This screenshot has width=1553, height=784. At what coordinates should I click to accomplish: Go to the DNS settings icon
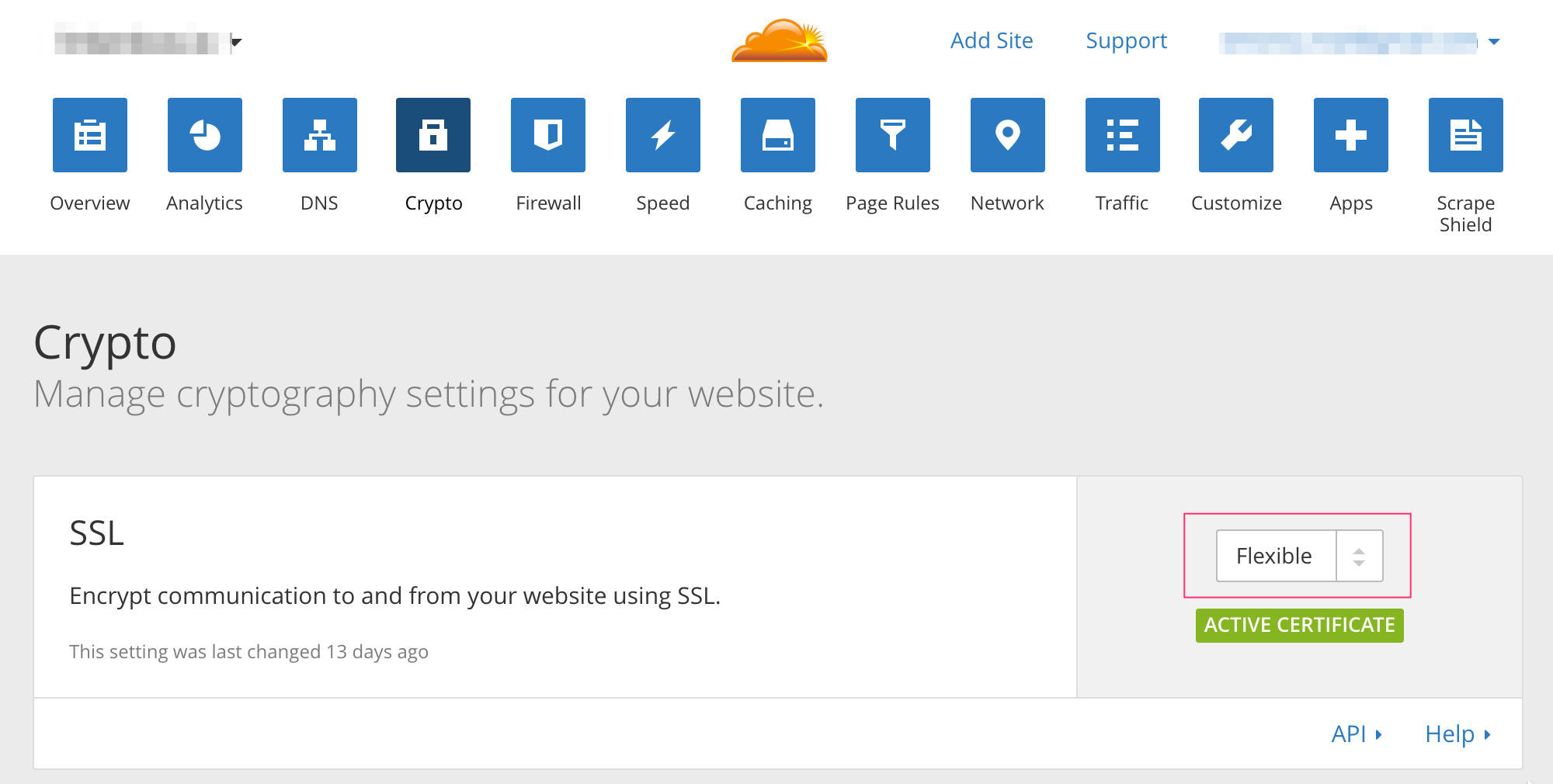click(x=320, y=135)
